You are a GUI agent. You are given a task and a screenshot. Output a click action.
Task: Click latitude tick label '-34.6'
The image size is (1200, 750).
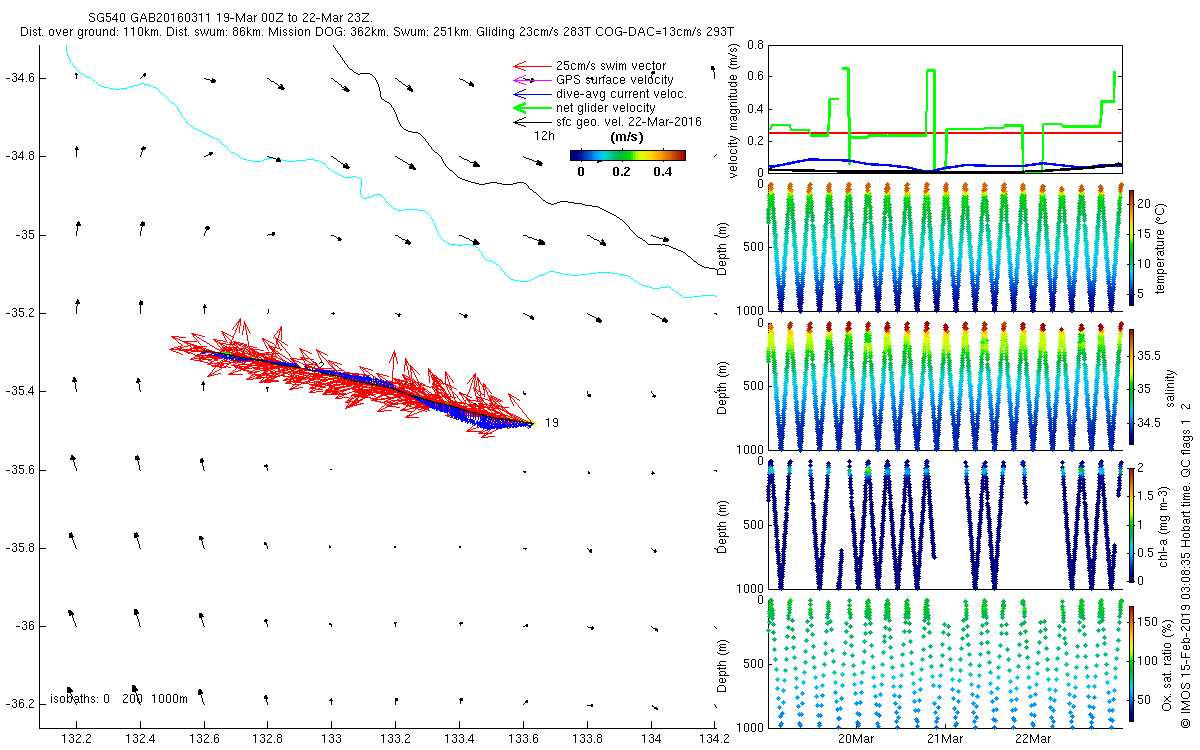(x=19, y=78)
